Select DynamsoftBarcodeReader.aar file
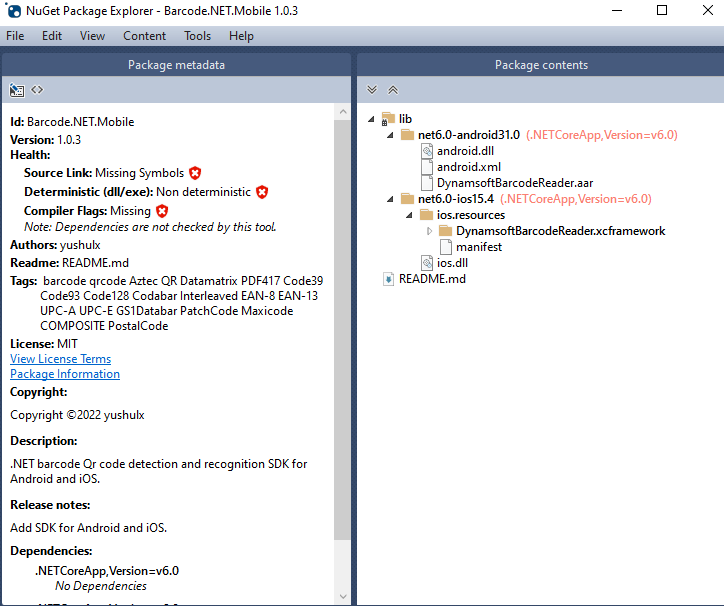The height and width of the screenshot is (606, 724). [514, 183]
